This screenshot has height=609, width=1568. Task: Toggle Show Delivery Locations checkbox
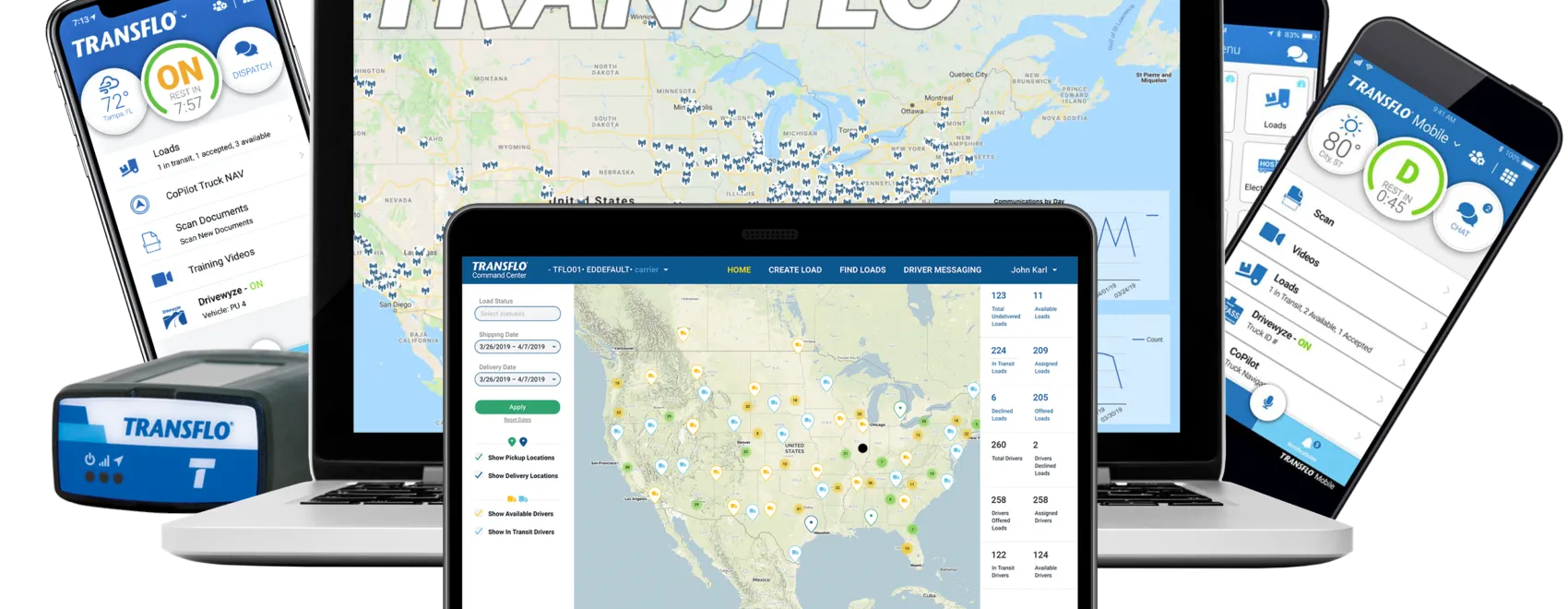pyautogui.click(x=479, y=475)
